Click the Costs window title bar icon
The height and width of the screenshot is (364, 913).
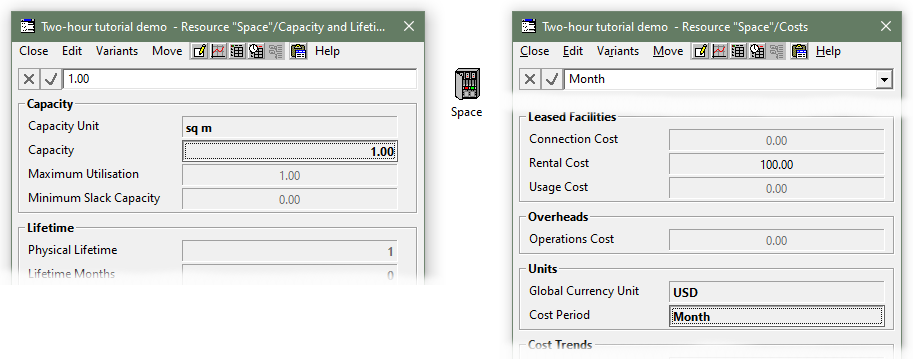coord(529,26)
